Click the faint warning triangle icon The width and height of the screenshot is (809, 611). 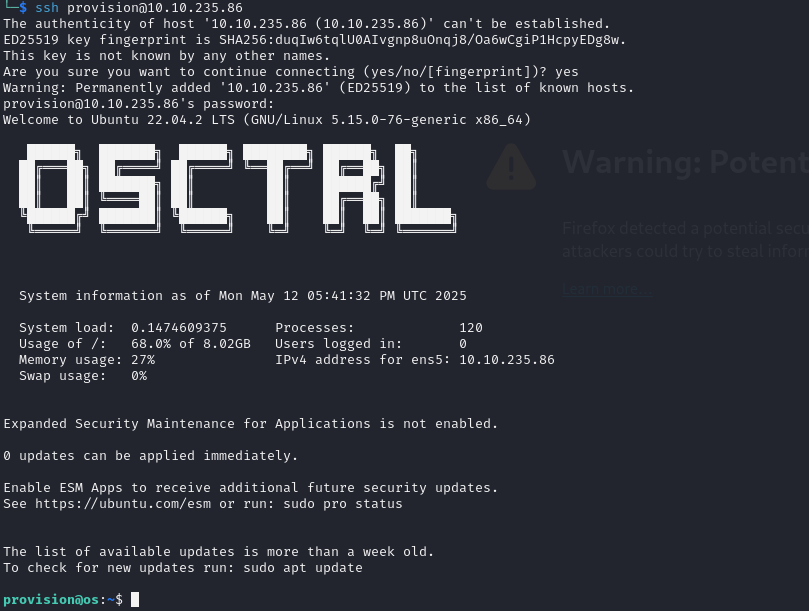coord(511,167)
